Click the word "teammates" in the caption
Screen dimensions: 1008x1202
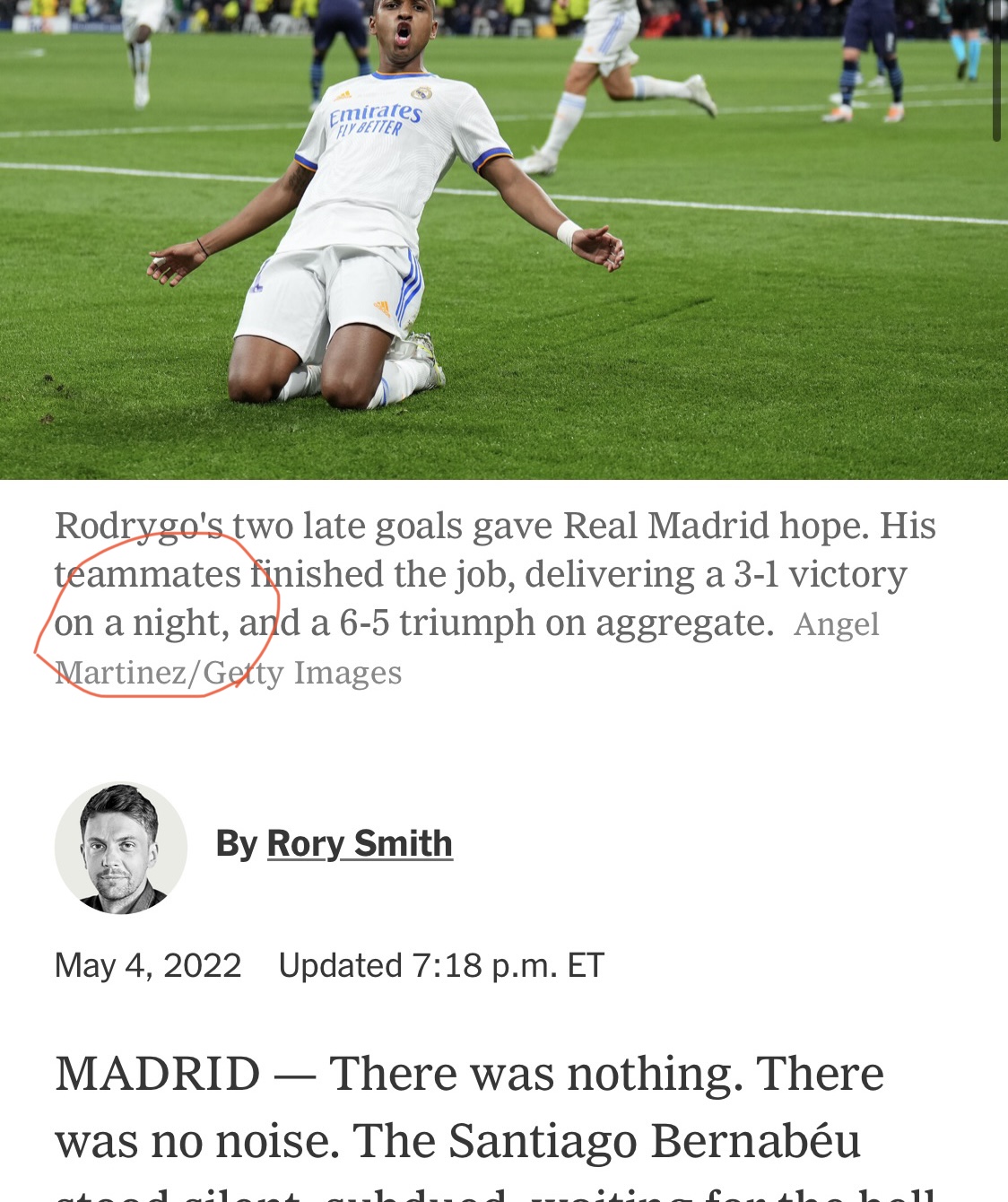(x=148, y=574)
